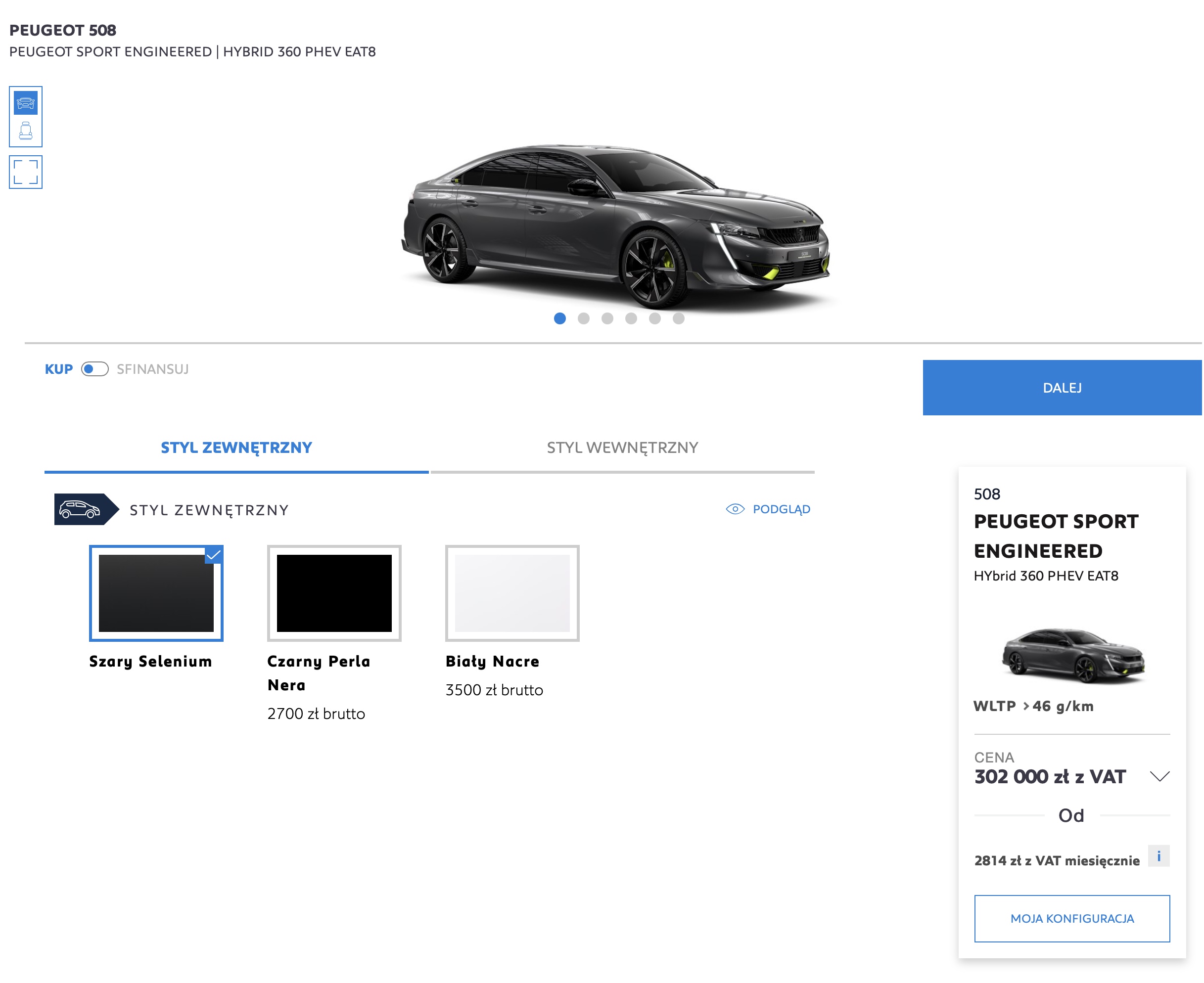Screen dimensions: 1204x983
Task: Choose Czarny Perla Nera color swatch
Action: click(334, 593)
